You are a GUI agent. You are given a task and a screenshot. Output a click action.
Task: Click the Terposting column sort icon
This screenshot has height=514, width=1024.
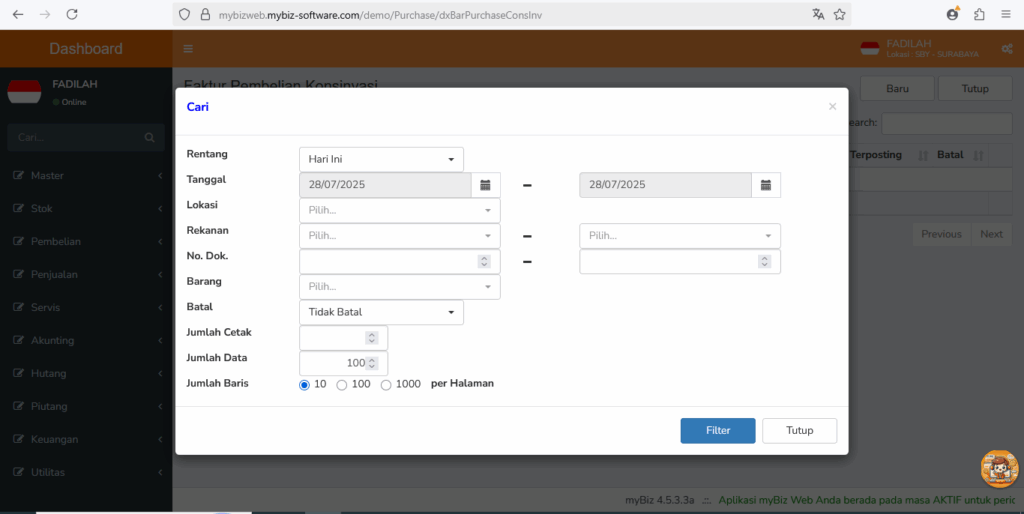923,155
